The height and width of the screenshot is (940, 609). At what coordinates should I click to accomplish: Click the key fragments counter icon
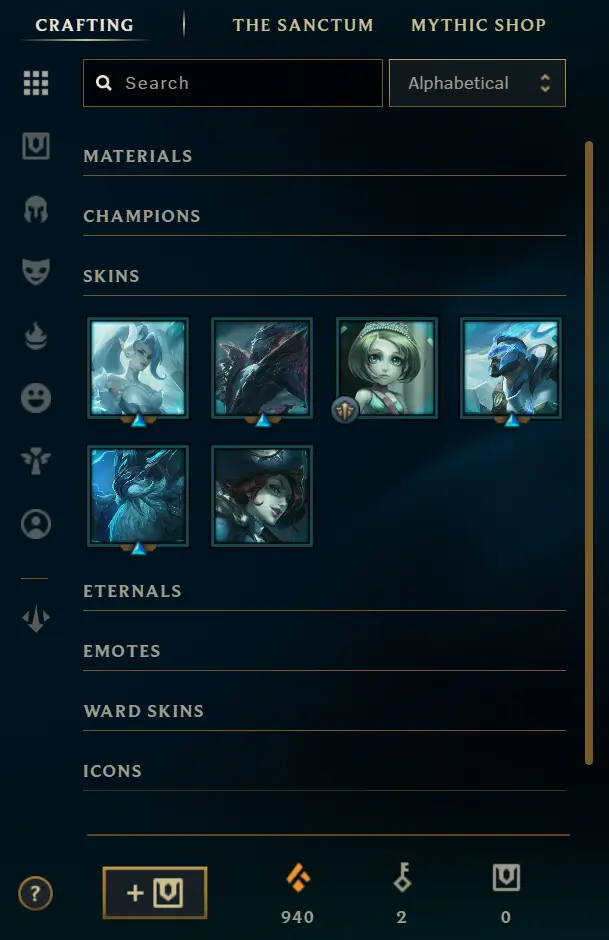click(x=402, y=877)
